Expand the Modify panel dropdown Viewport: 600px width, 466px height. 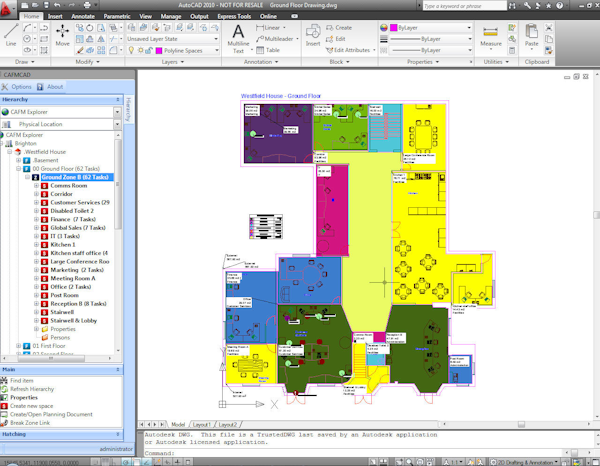(x=88, y=62)
